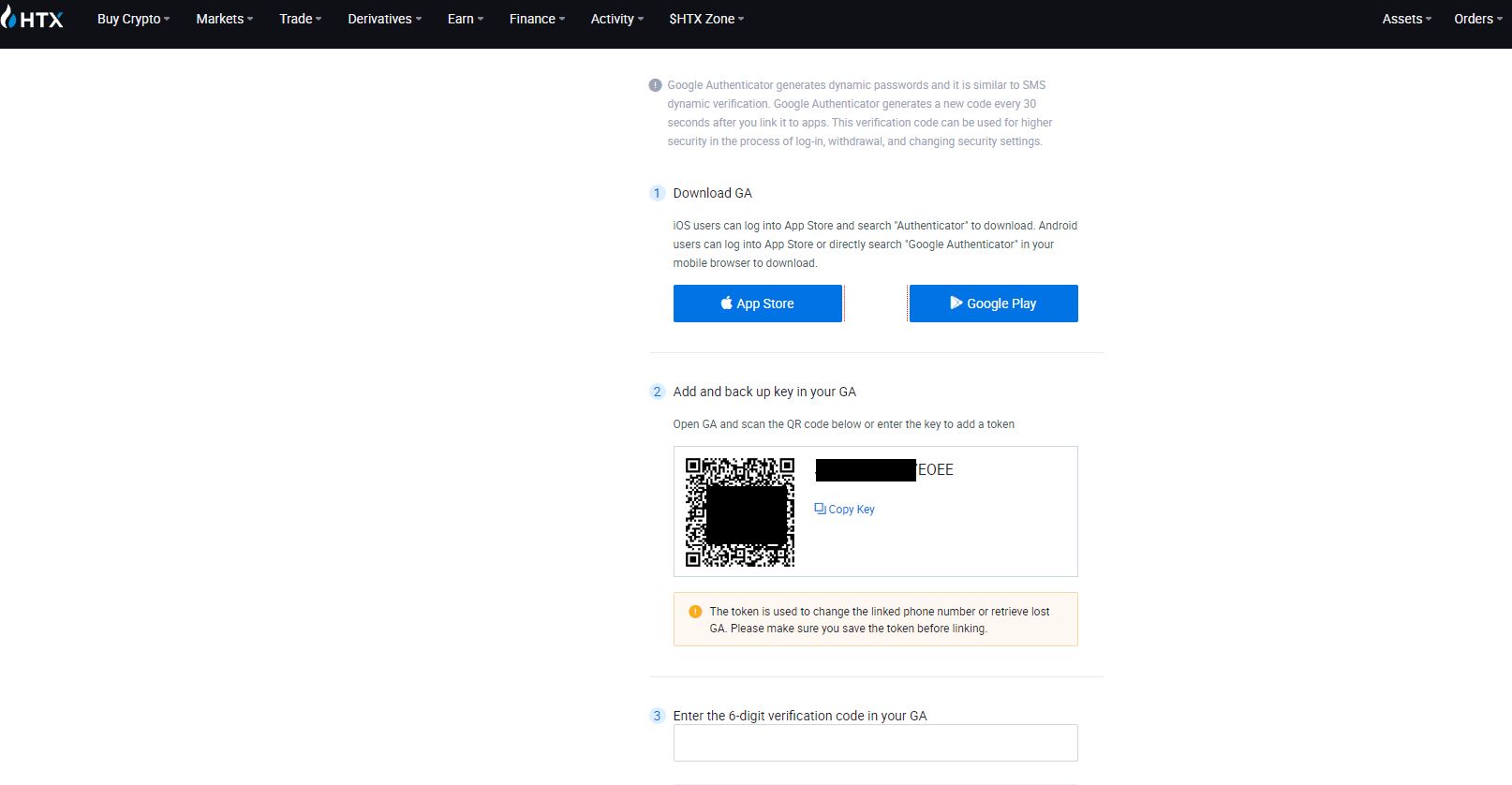Screen dimensions: 1512x785
Task: Click the App Store download button
Action: point(758,304)
